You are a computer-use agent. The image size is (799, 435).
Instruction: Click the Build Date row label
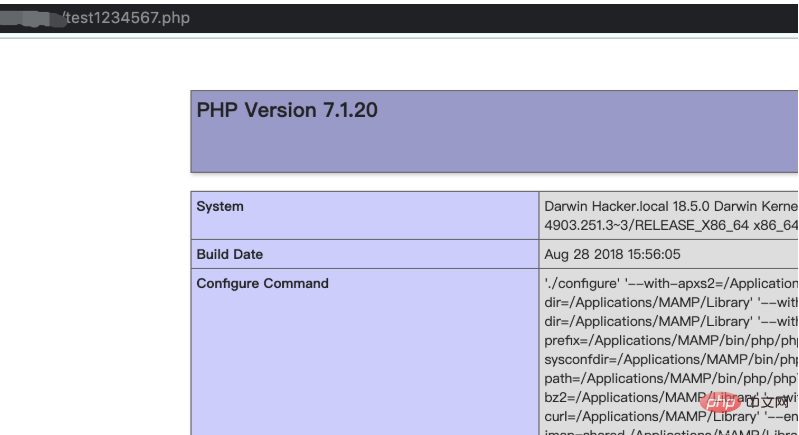229,254
